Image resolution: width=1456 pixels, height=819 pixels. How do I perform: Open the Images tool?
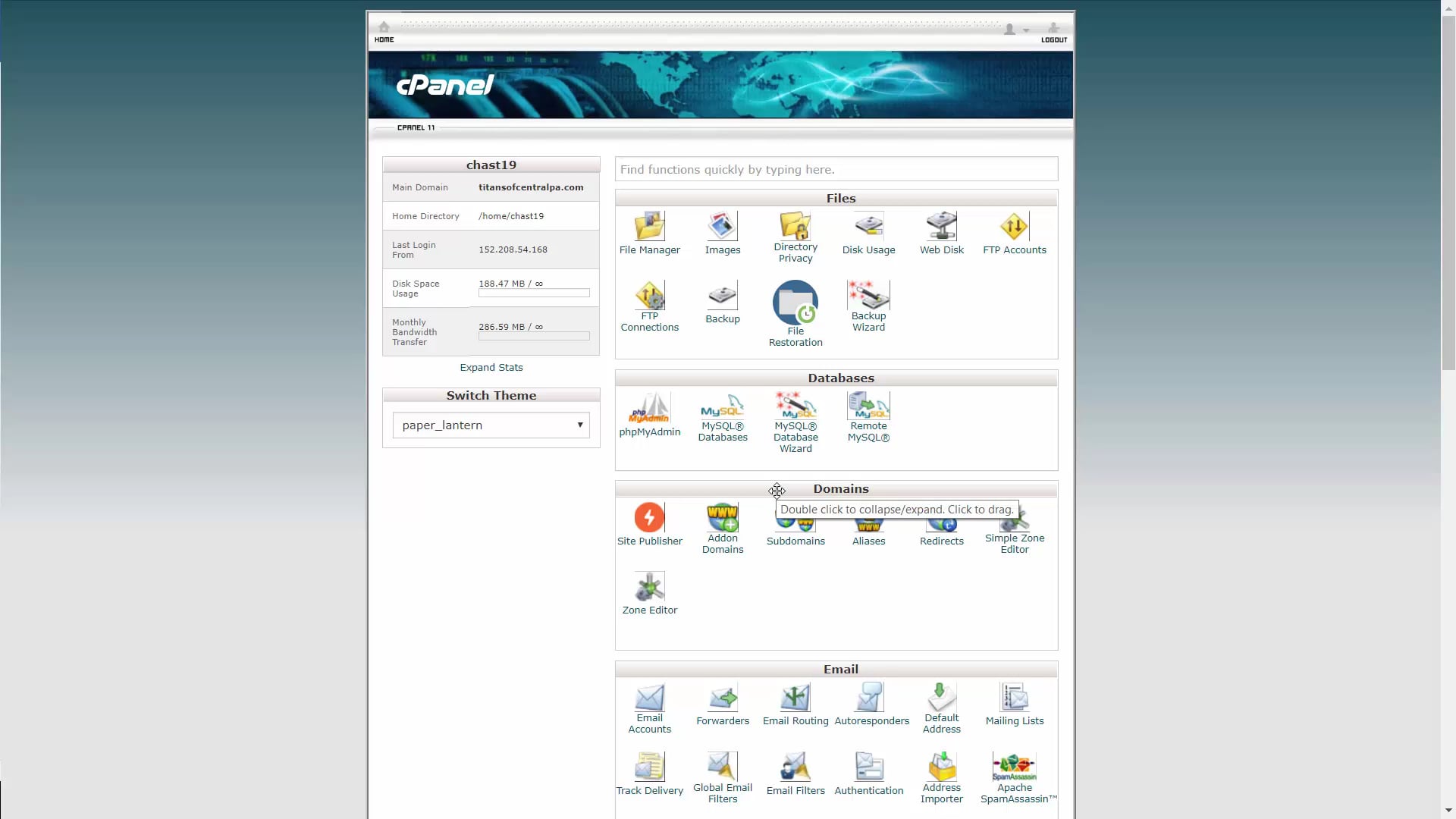[x=722, y=234]
